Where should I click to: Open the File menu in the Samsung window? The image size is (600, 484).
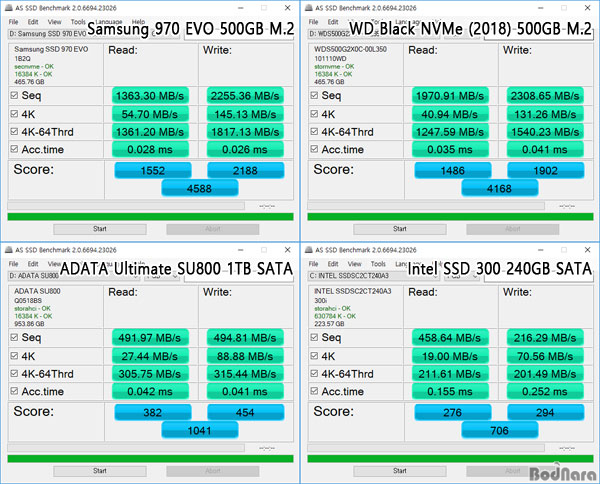13,20
